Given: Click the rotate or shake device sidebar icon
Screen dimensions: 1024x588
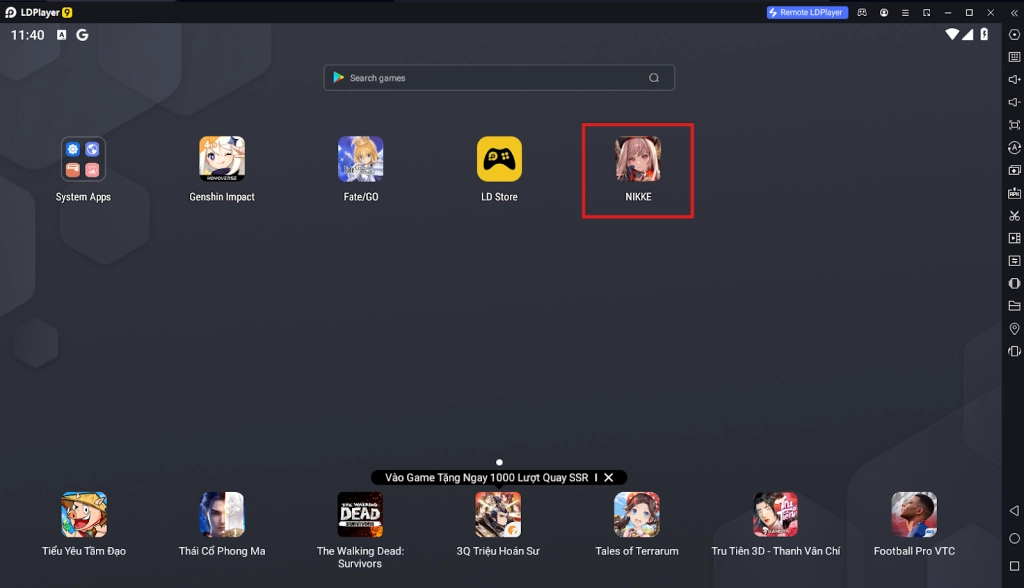Looking at the screenshot, I should tap(1014, 351).
